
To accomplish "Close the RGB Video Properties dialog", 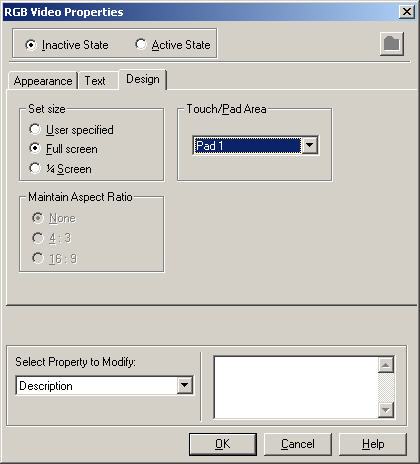I will 407,12.
